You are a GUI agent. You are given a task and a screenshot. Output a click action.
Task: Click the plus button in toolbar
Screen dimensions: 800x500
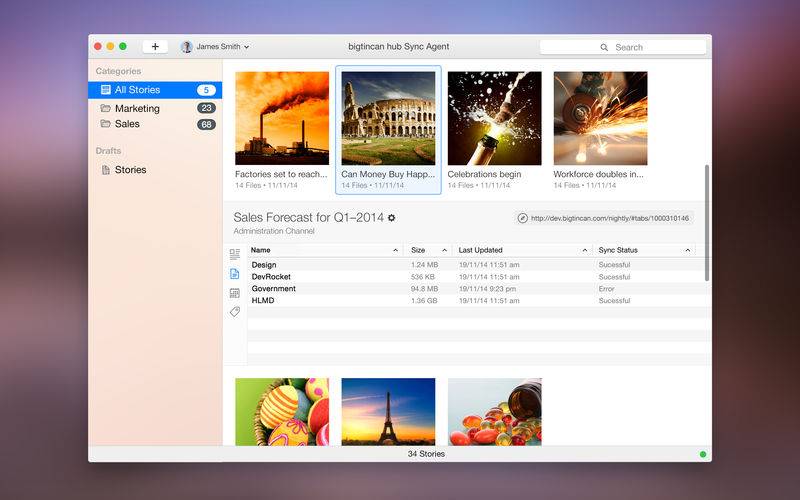tap(155, 46)
